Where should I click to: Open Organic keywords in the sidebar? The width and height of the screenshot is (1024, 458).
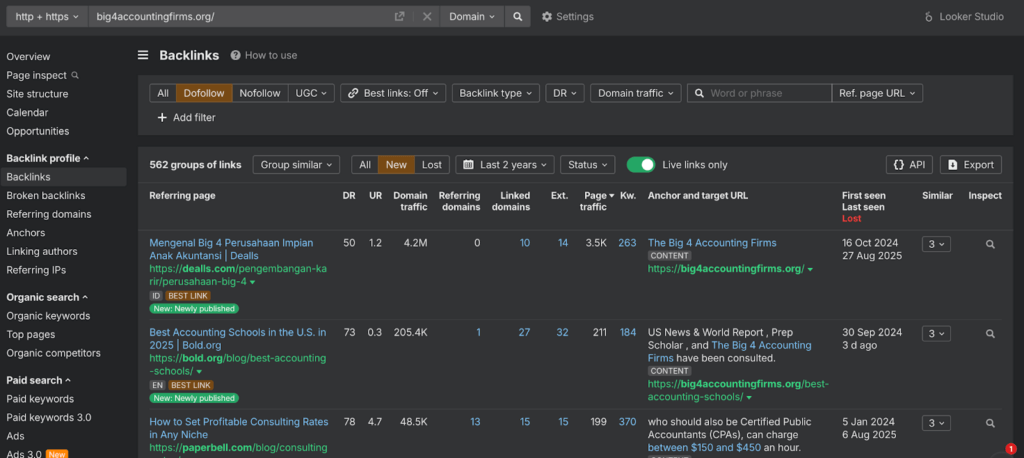pyautogui.click(x=48, y=316)
